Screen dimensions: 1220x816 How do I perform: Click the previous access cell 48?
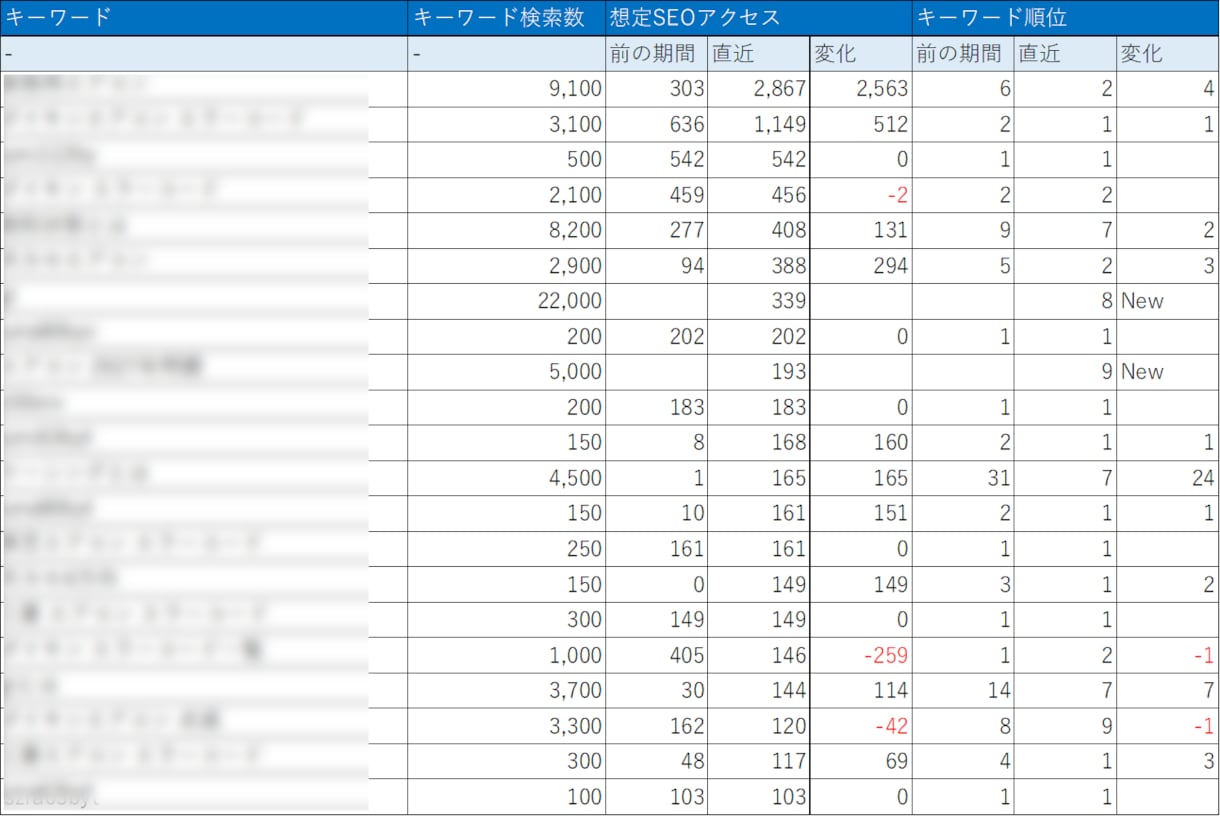pos(657,761)
